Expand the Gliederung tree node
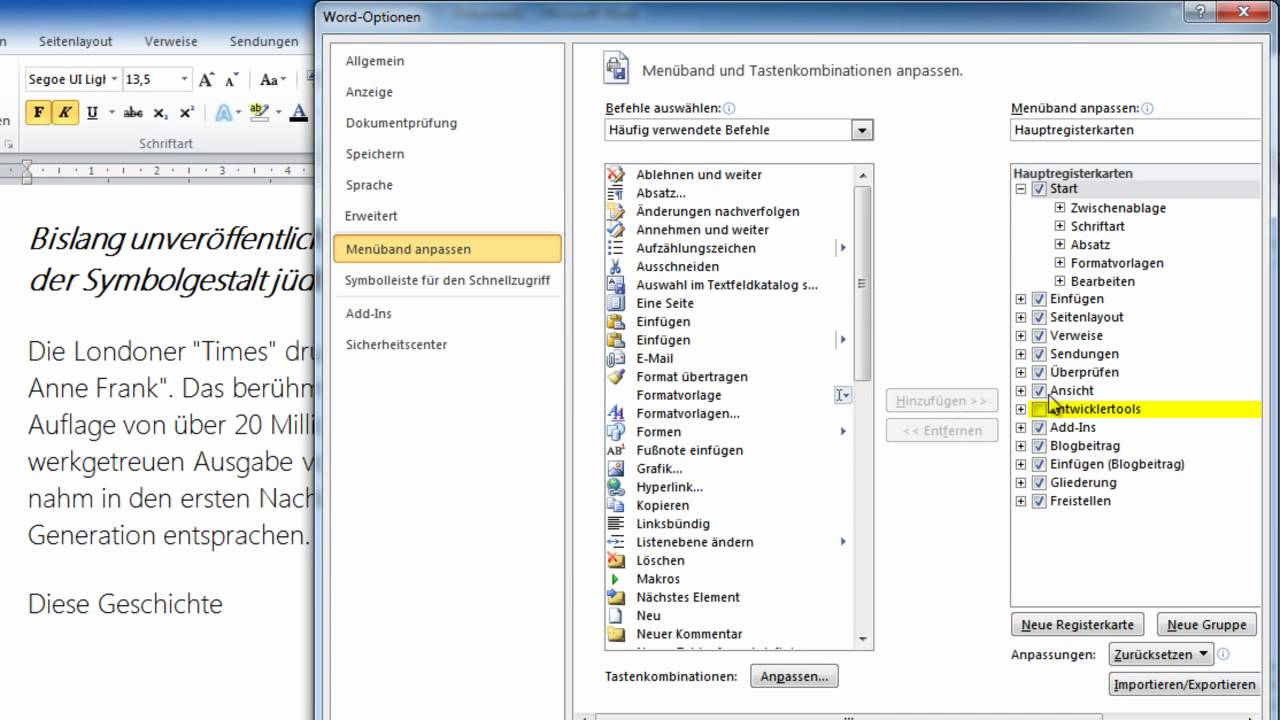Image resolution: width=1280 pixels, height=720 pixels. coord(1021,483)
